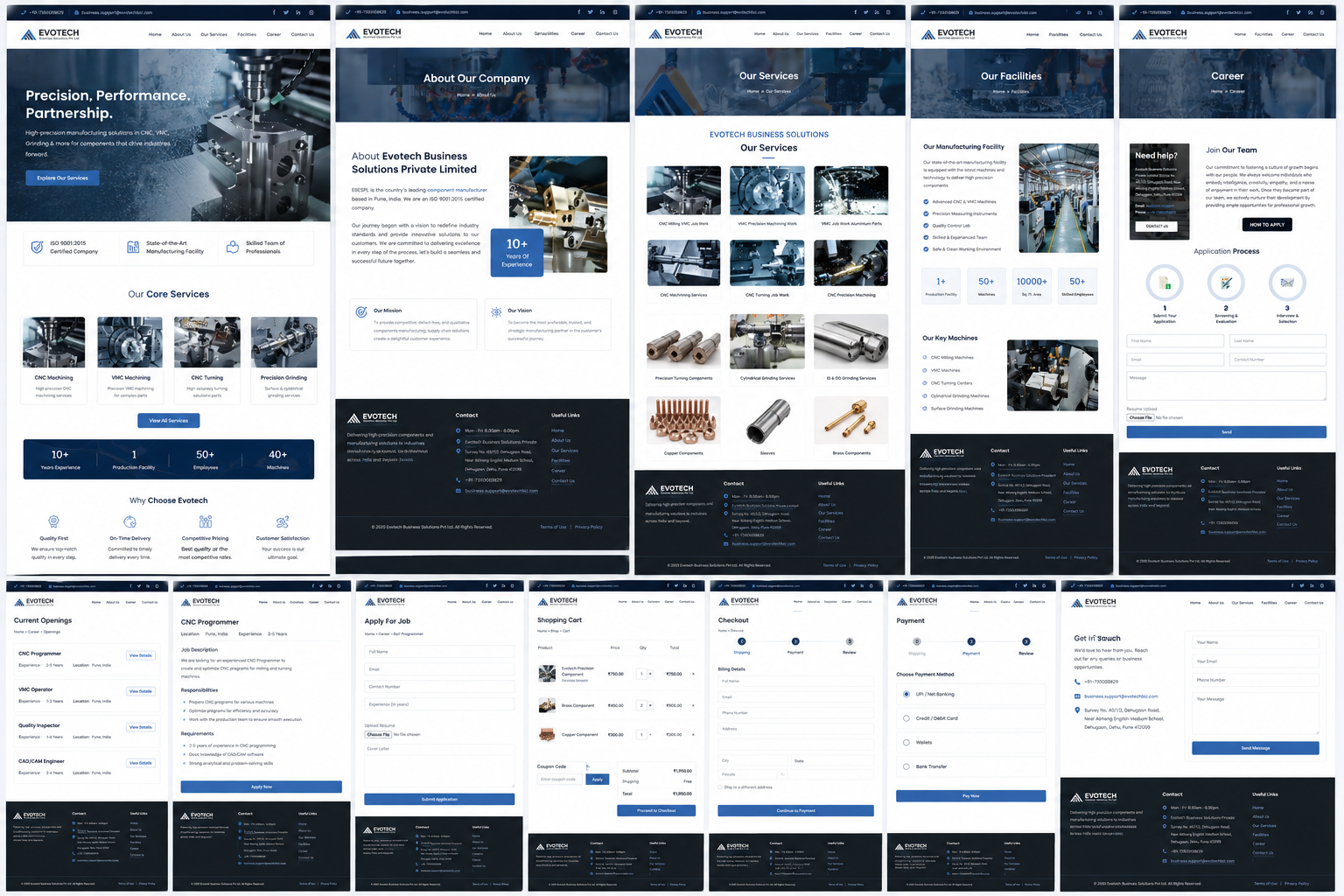Click the ISO 9001:2015 shield icon on the home page

37,248
